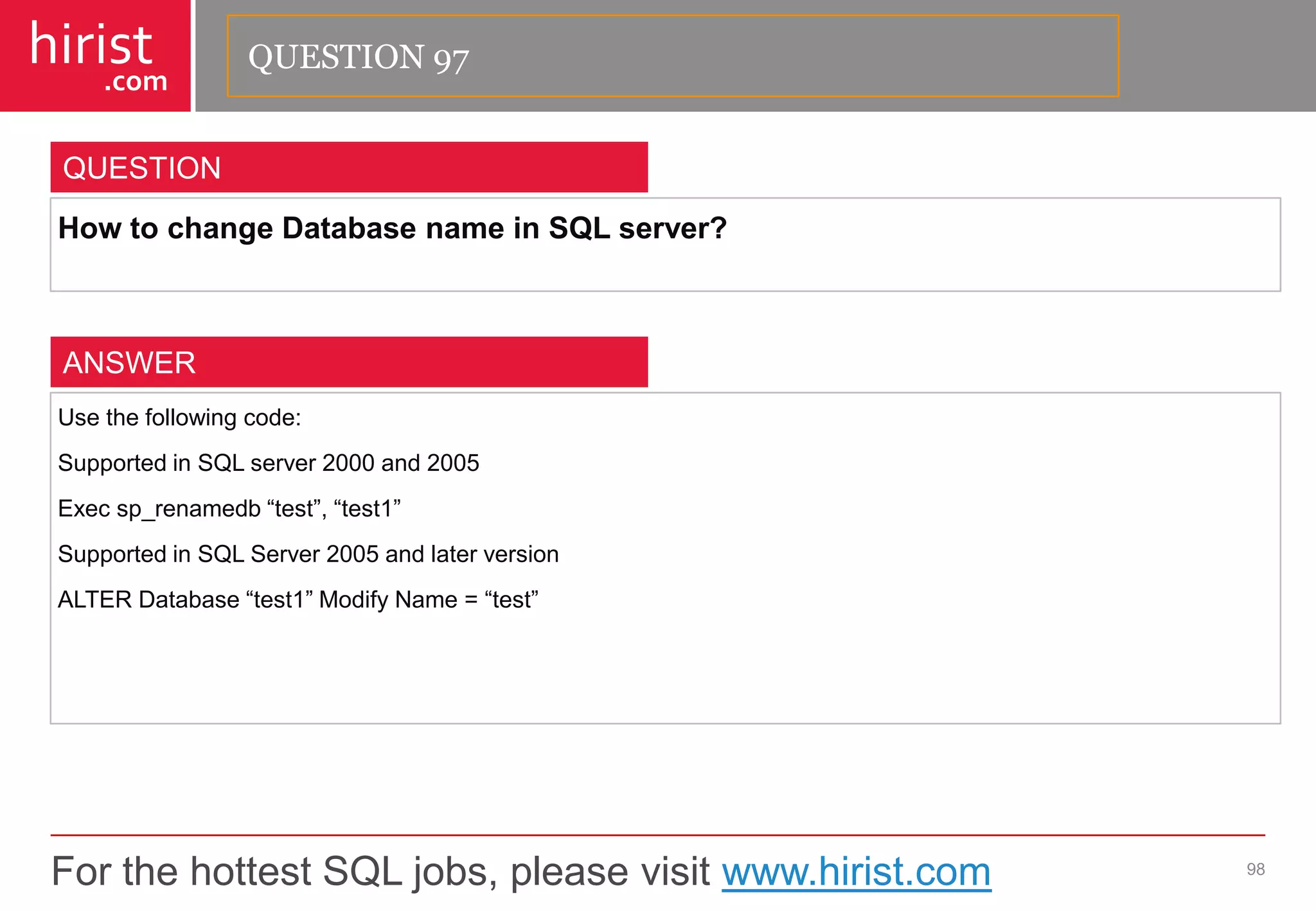Click the 'Use the following code:' line
Image resolution: width=1316 pixels, height=911 pixels.
tap(179, 418)
